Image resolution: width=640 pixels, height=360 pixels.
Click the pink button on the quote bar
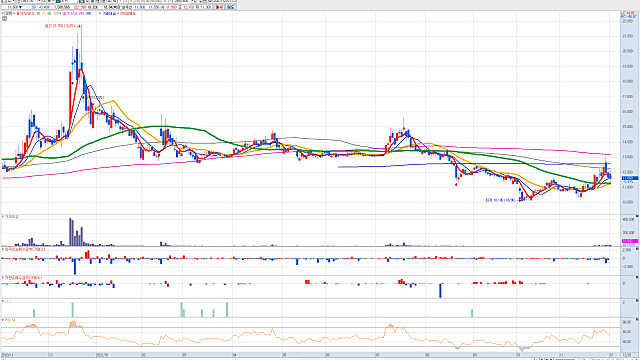220,7
